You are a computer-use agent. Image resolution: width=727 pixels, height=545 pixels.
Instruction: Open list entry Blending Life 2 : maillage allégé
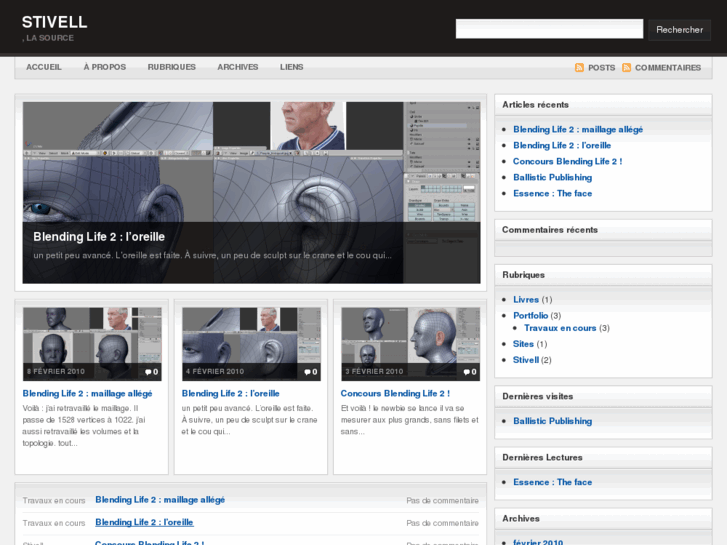pos(160,500)
